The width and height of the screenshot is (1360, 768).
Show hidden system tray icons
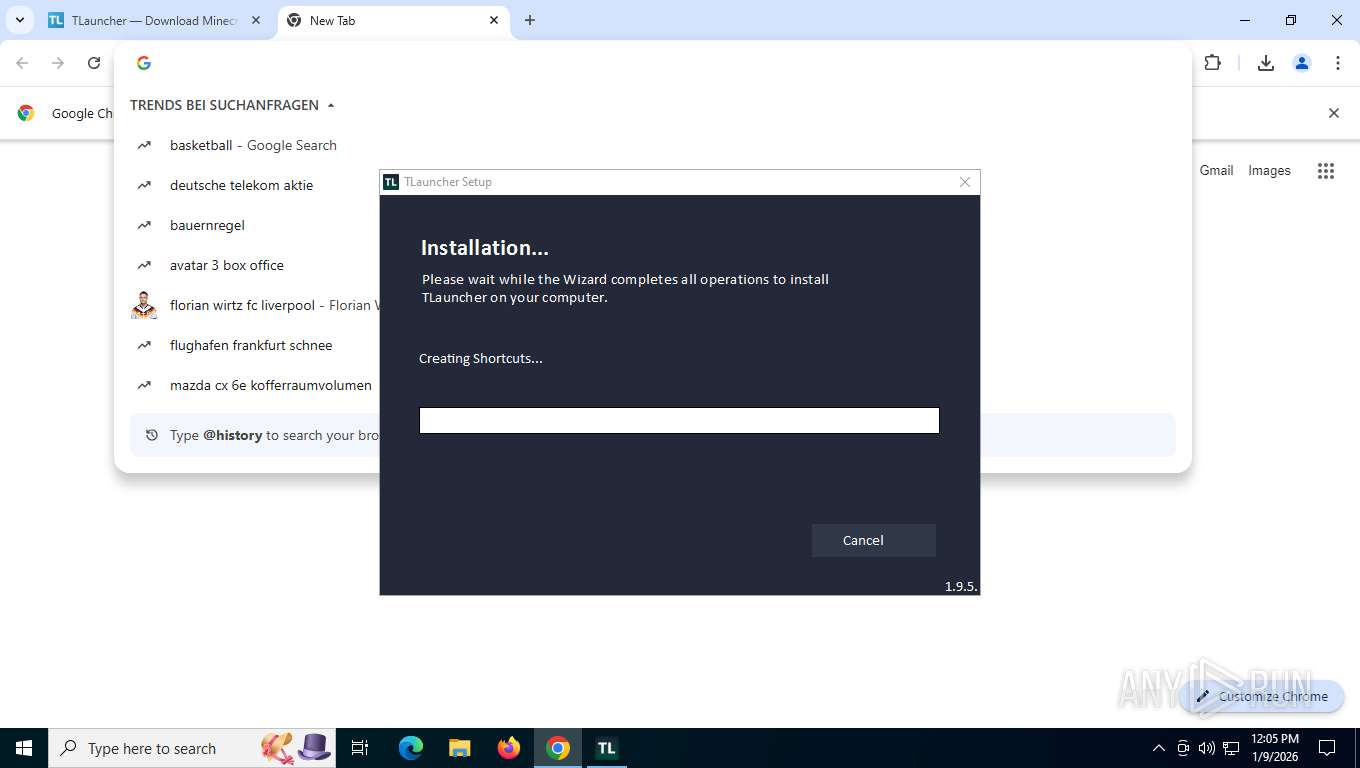(x=1159, y=748)
